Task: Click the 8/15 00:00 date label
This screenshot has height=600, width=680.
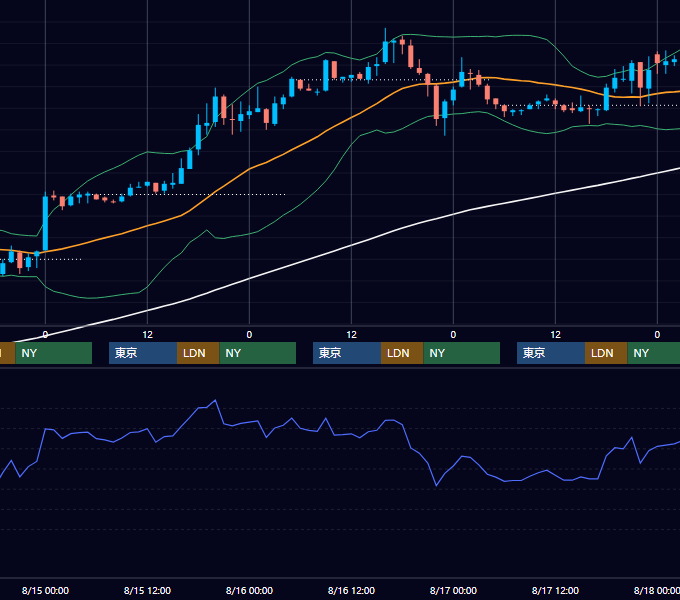Action: 45,590
